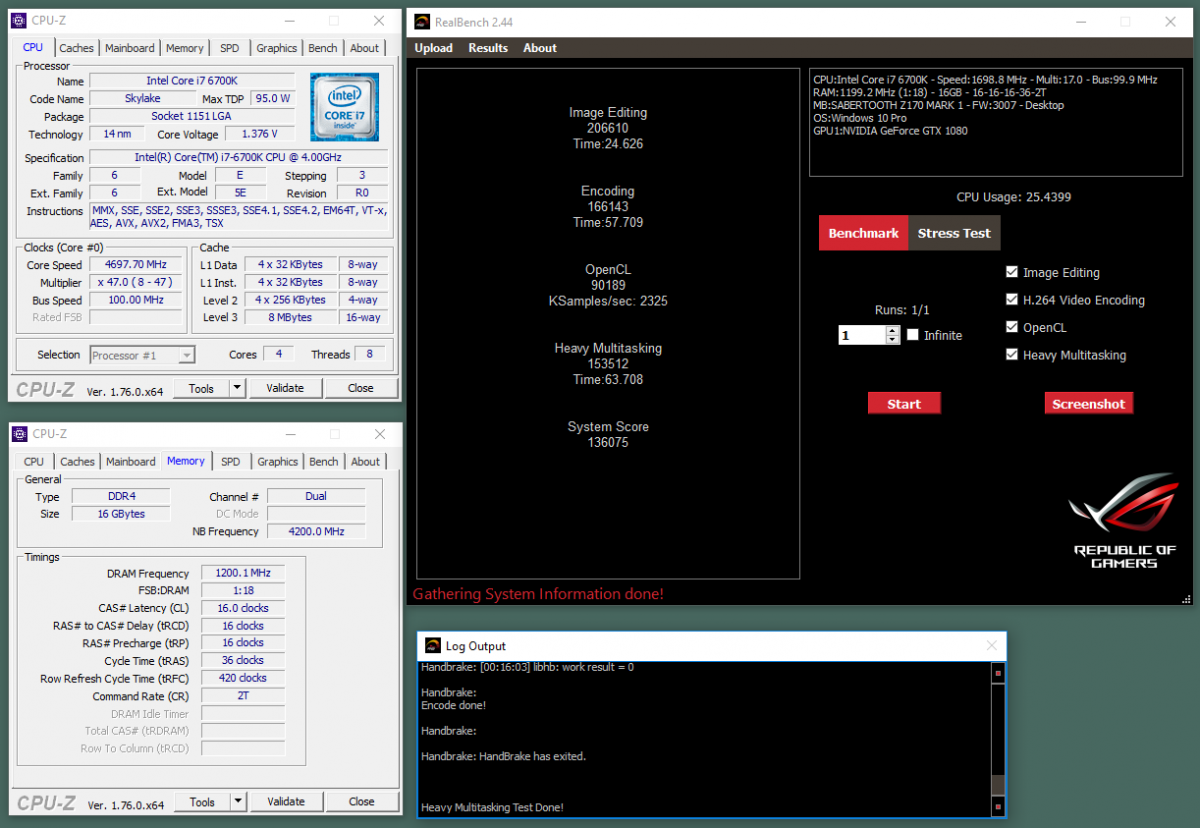Click the Core Voltage value 1.376 V

(260, 134)
